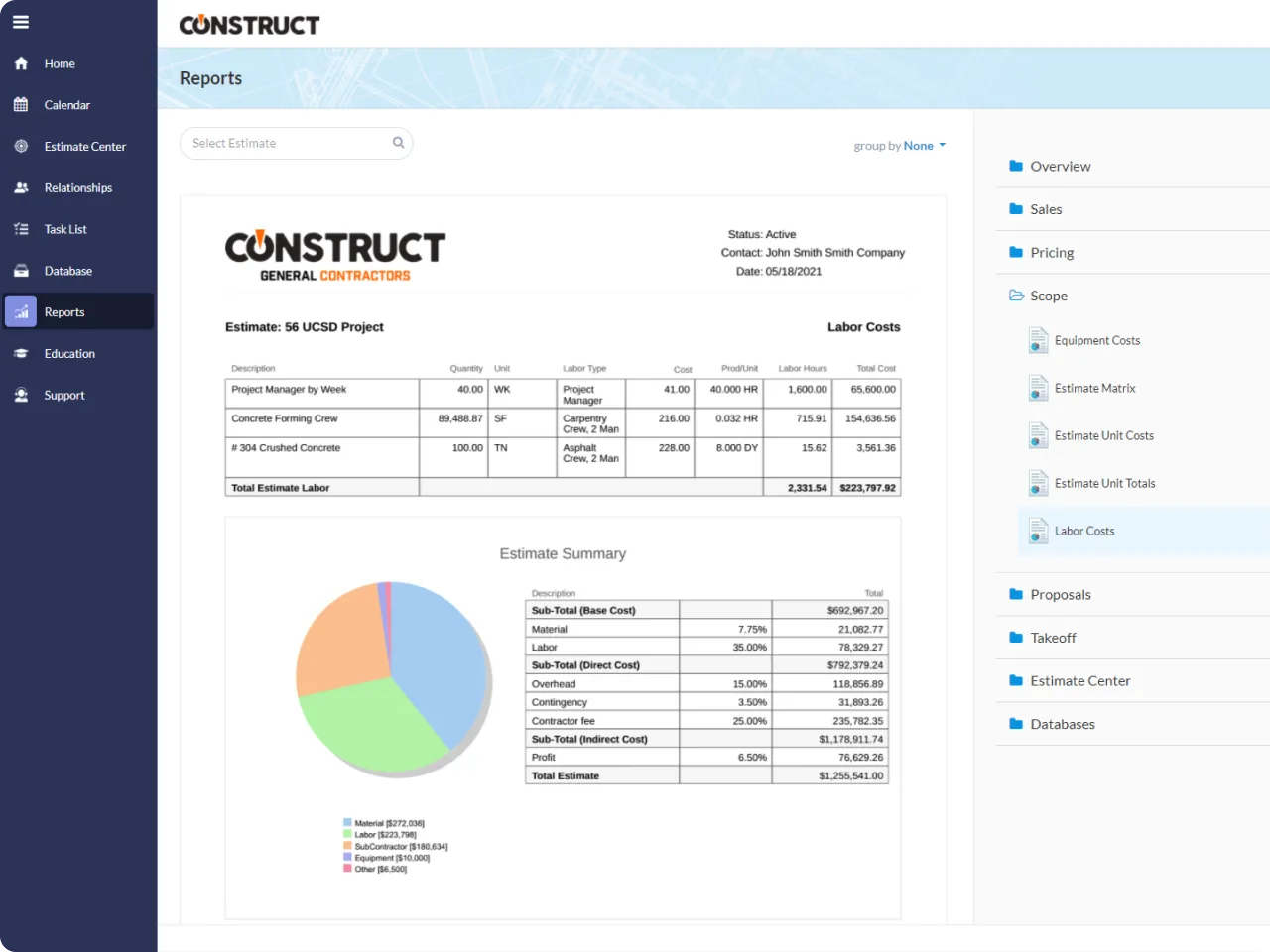Click the Construct logo in header

249,25
